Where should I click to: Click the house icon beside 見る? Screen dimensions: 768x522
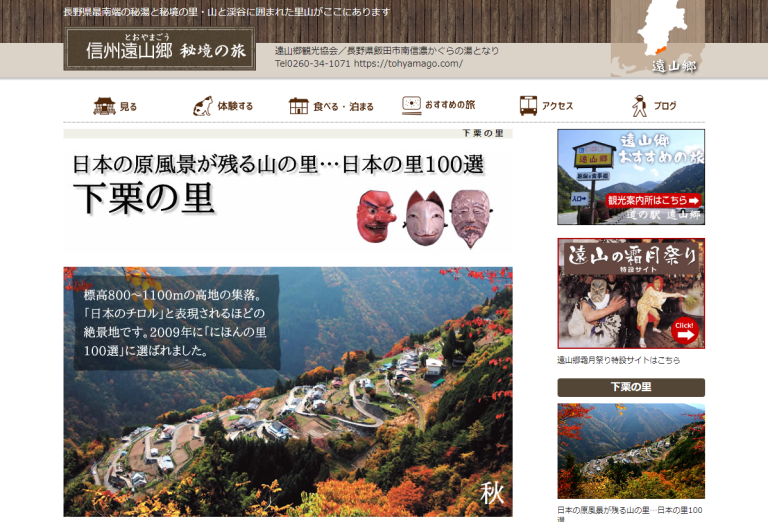[104, 106]
